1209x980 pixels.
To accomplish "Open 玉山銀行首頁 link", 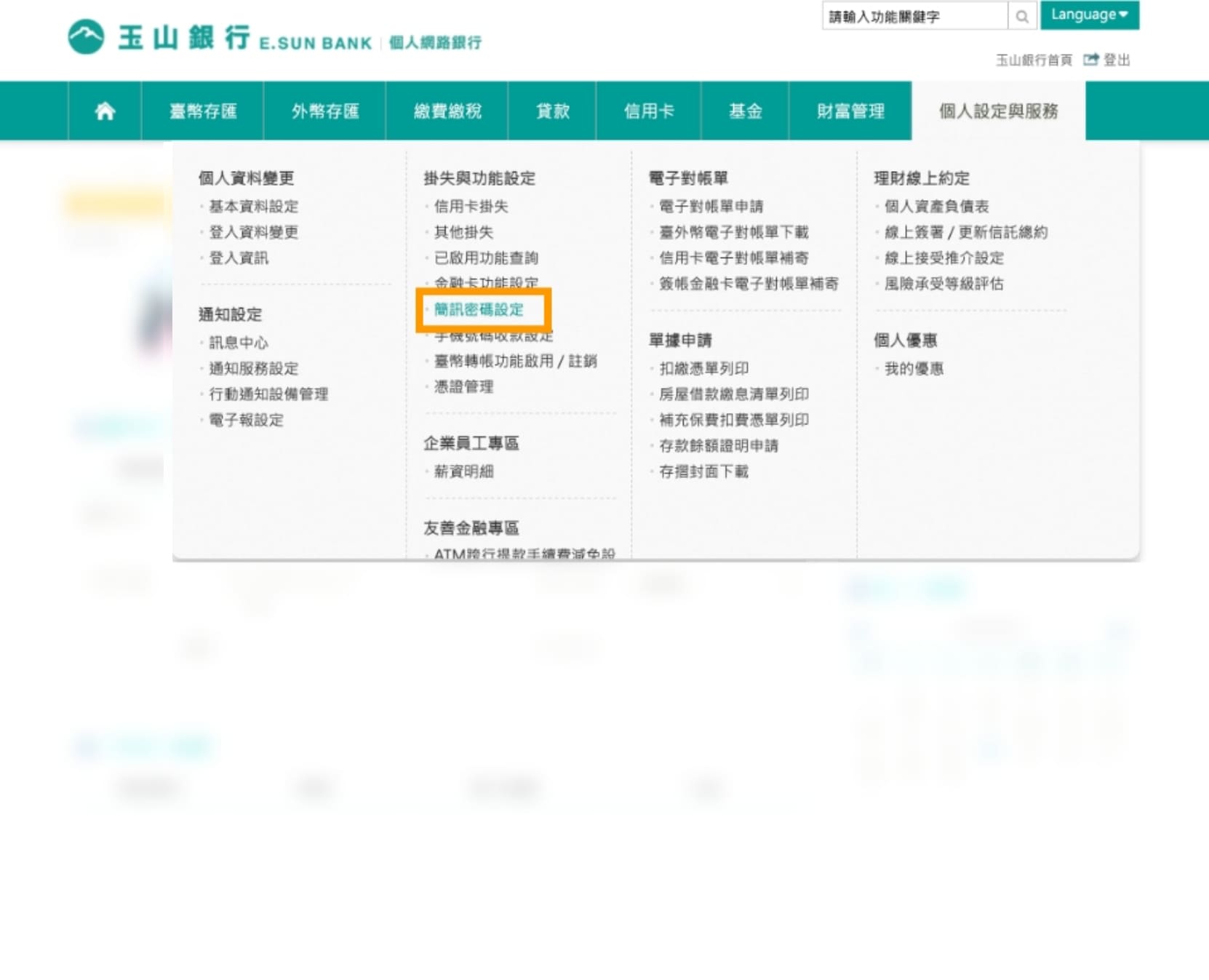I will [x=1034, y=60].
